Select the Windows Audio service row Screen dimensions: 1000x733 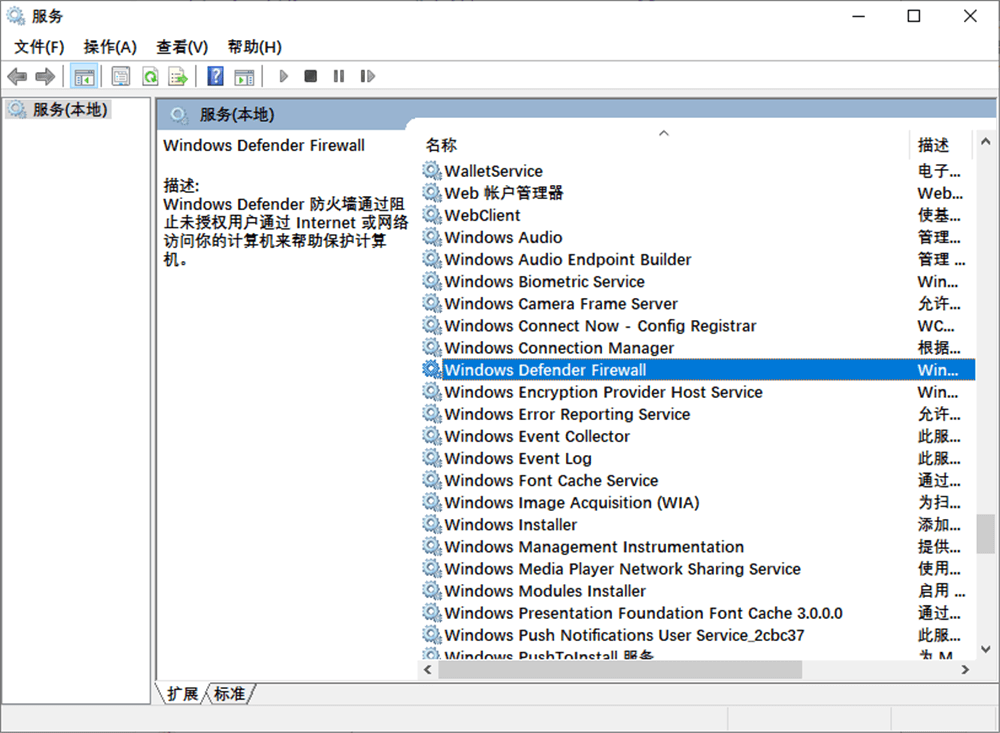click(x=503, y=237)
